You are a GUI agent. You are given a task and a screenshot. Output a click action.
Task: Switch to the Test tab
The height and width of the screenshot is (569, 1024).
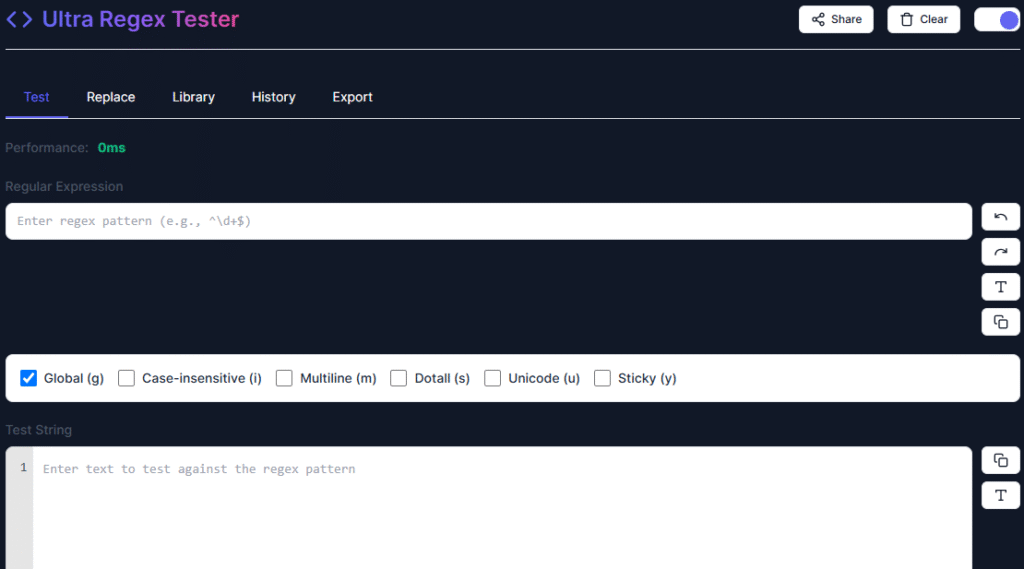[x=37, y=97]
